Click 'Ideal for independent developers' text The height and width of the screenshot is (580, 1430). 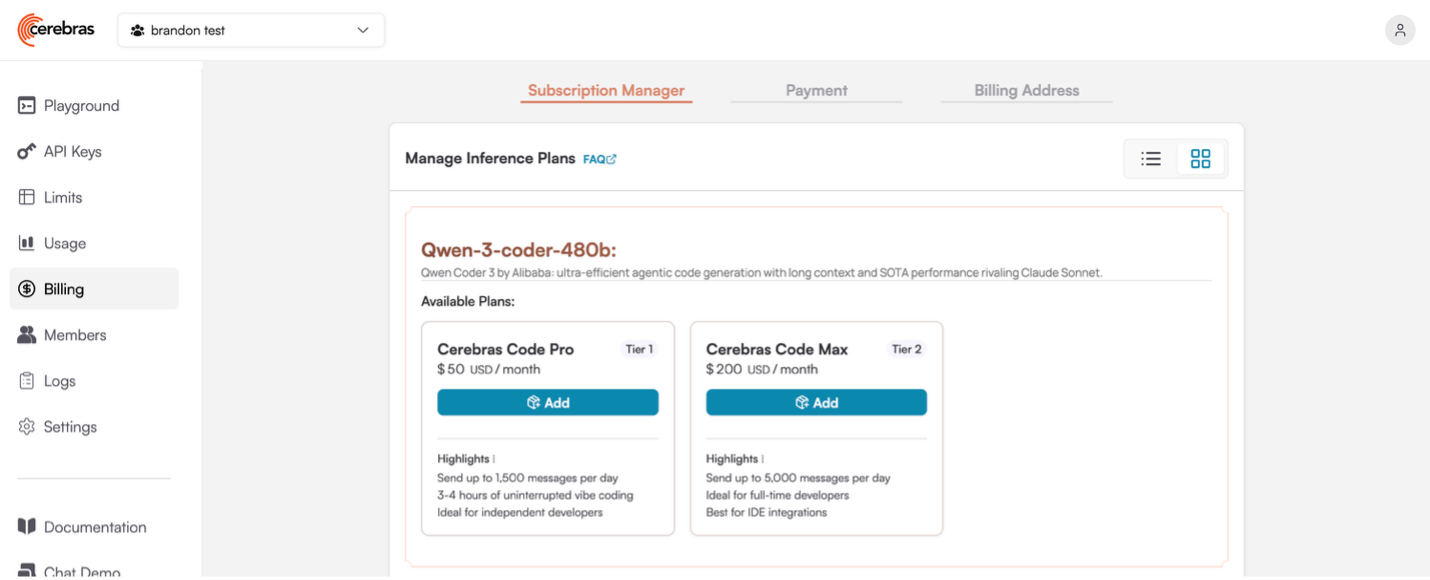click(520, 512)
